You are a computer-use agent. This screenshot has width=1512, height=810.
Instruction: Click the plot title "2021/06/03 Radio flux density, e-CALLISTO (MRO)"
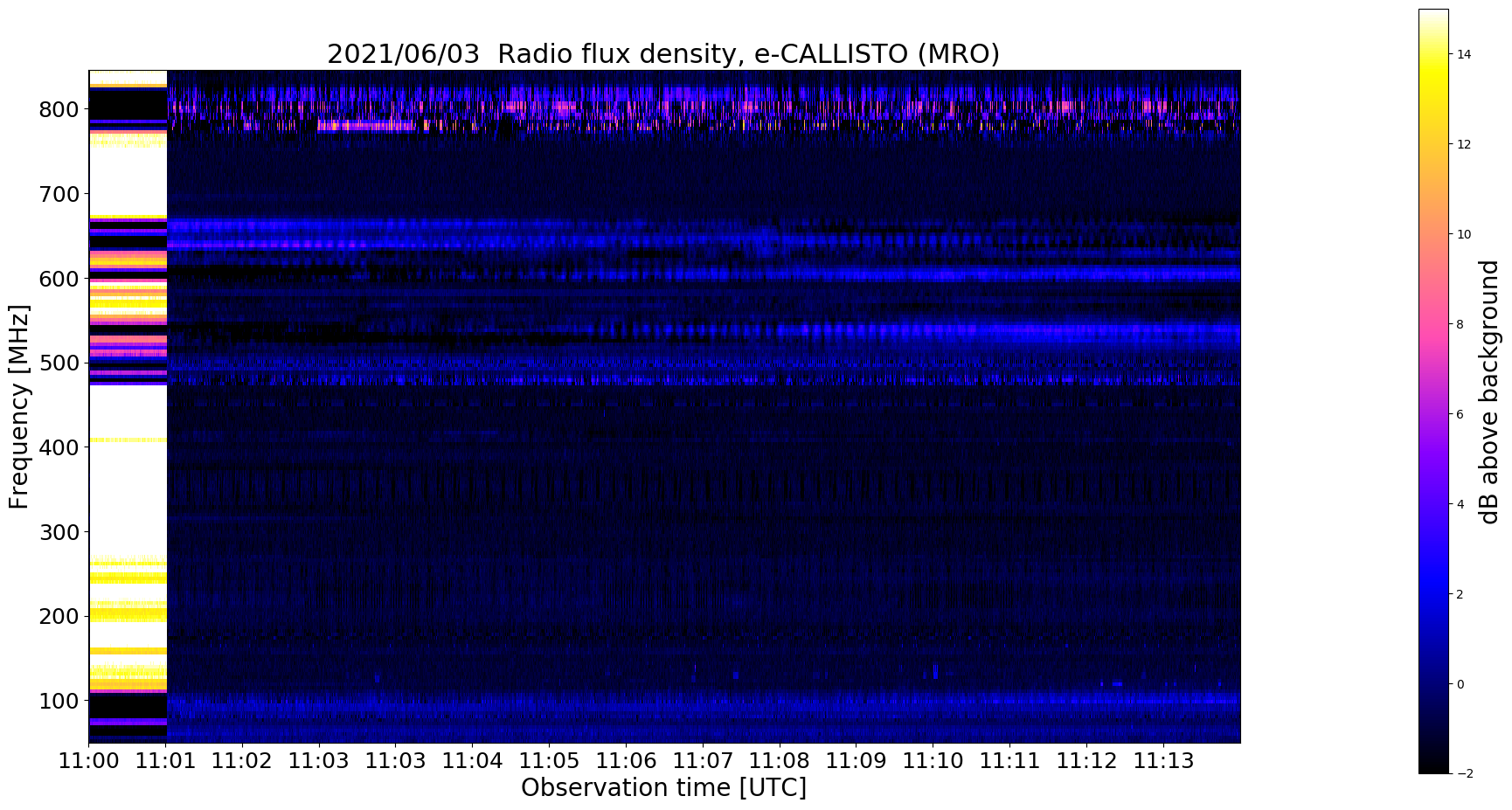663,54
